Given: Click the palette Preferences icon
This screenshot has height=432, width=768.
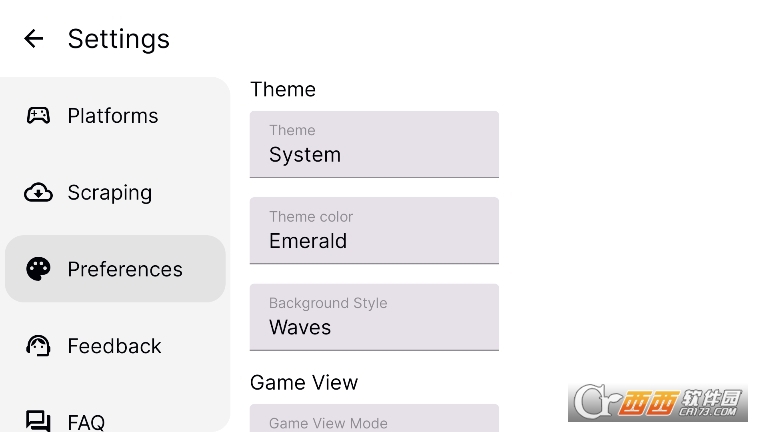Looking at the screenshot, I should (38, 269).
